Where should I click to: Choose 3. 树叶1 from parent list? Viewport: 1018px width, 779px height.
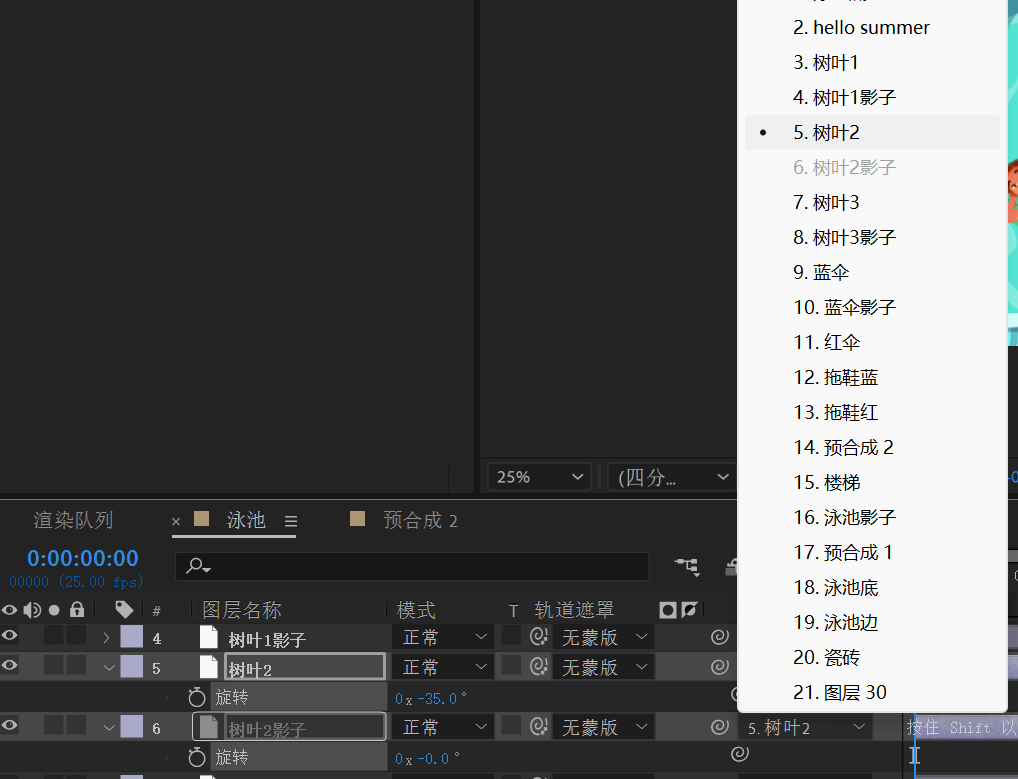pos(872,62)
